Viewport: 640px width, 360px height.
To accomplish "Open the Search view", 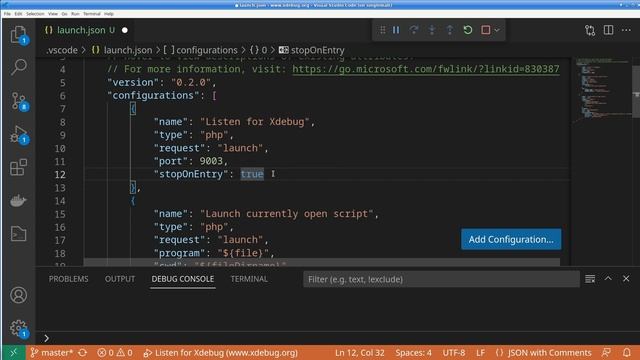I will point(18,67).
